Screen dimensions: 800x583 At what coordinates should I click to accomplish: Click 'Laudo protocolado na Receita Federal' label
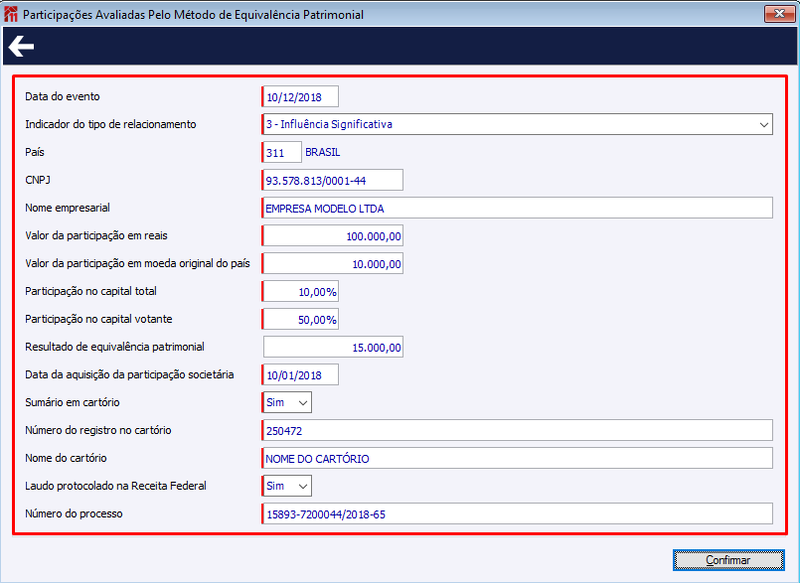tap(116, 486)
